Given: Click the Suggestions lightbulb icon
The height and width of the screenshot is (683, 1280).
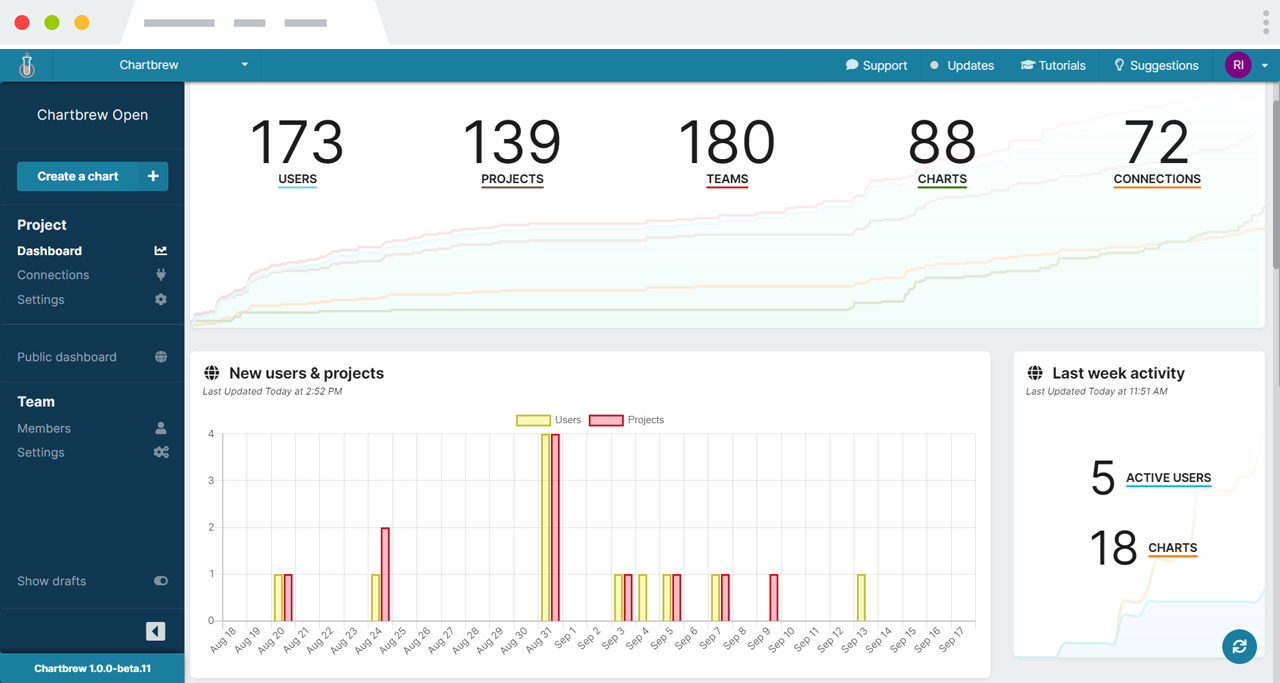Looking at the screenshot, I should pos(1118,65).
